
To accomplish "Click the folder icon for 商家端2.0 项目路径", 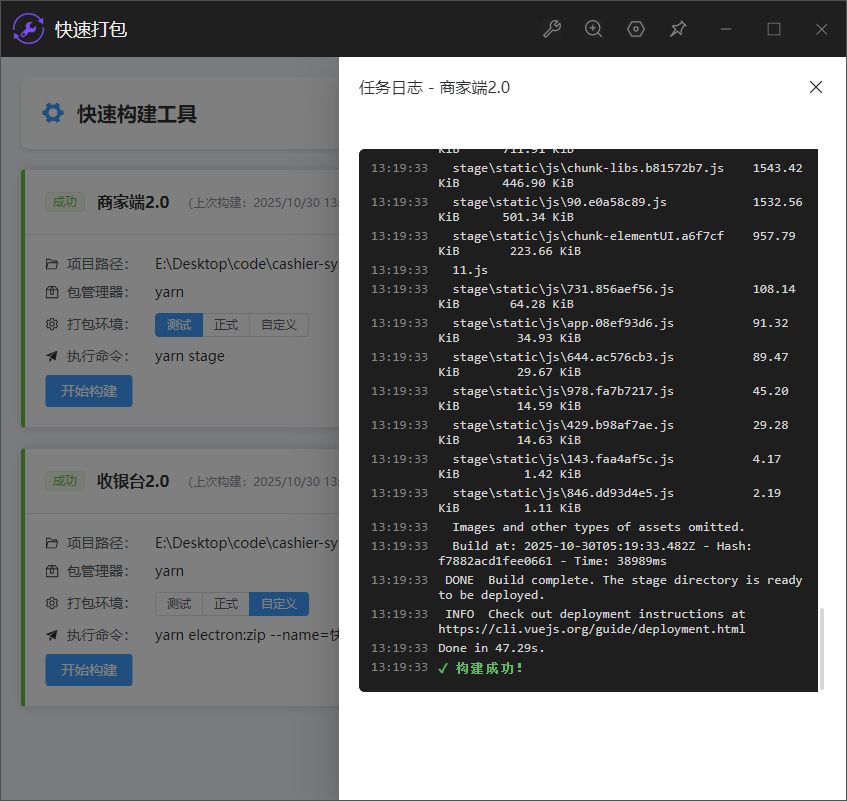I will tap(52, 264).
